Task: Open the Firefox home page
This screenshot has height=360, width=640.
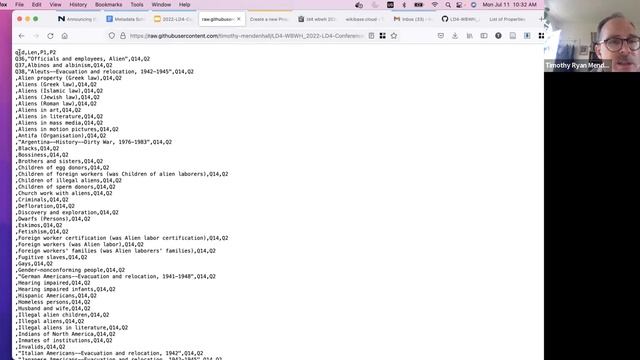Action: tap(64, 36)
